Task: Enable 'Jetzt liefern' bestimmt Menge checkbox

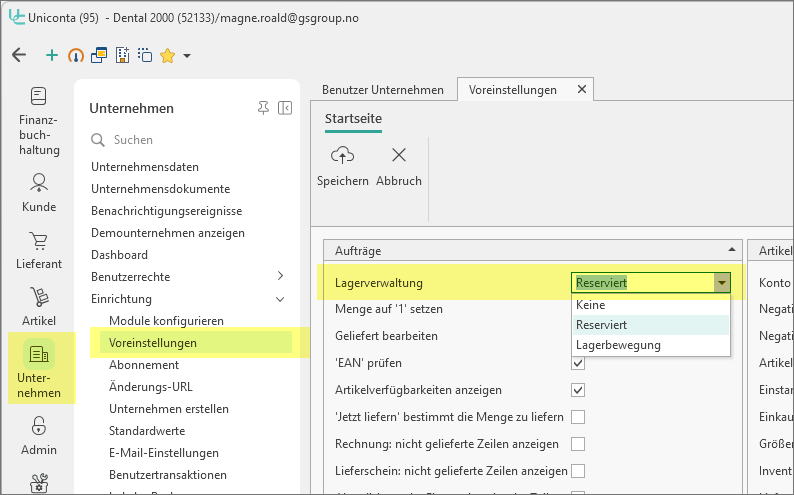Action: coord(578,417)
